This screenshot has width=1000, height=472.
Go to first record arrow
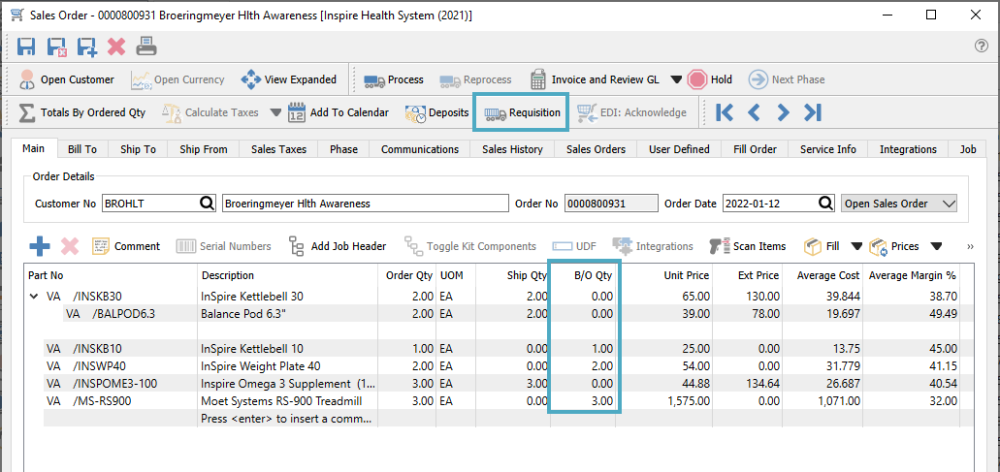(724, 113)
